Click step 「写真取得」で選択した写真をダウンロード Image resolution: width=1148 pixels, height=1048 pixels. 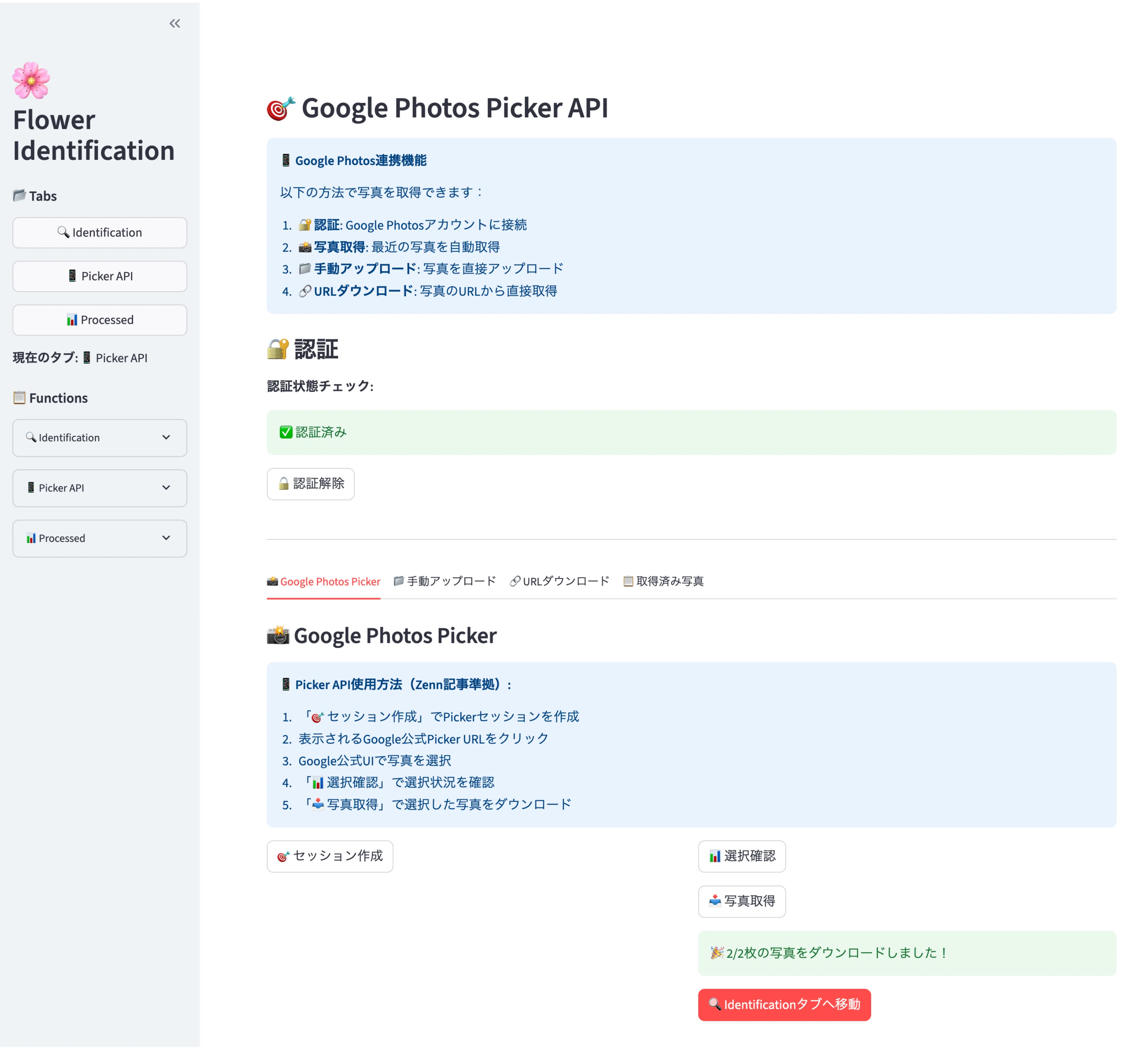[x=435, y=805]
